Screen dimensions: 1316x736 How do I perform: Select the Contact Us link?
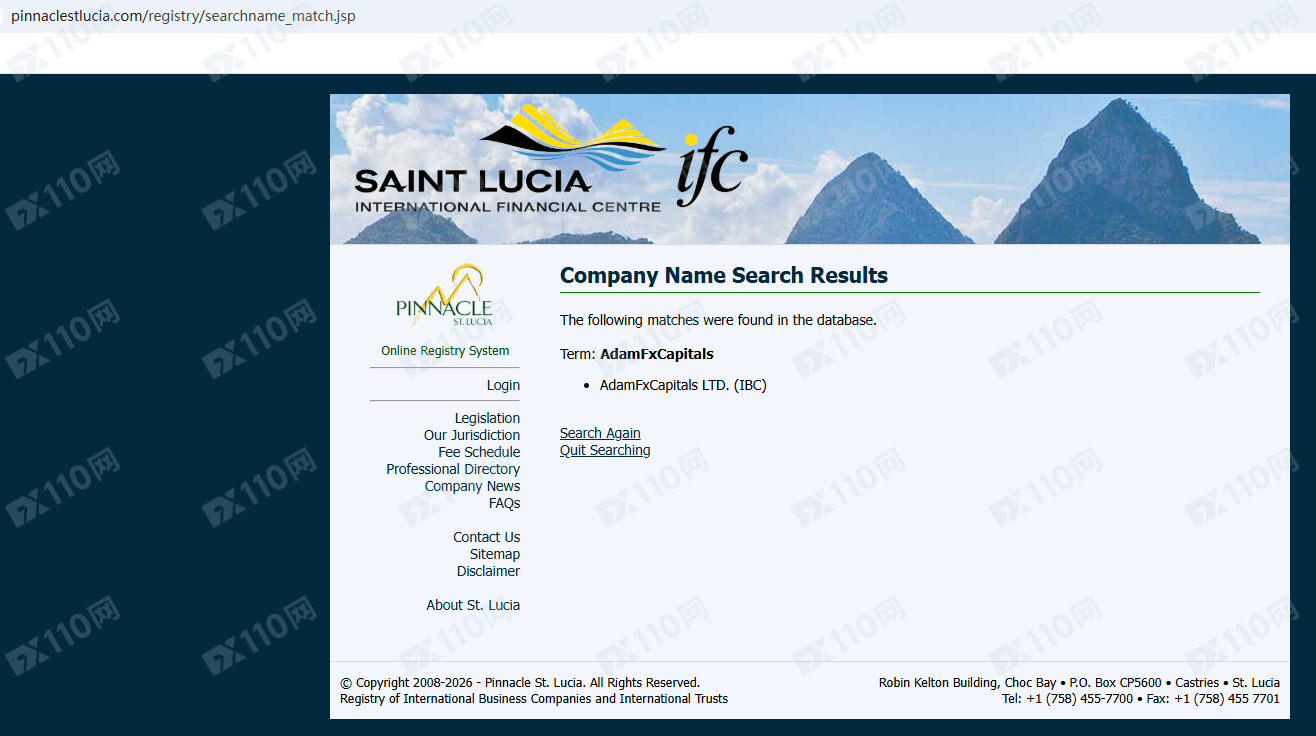point(486,537)
